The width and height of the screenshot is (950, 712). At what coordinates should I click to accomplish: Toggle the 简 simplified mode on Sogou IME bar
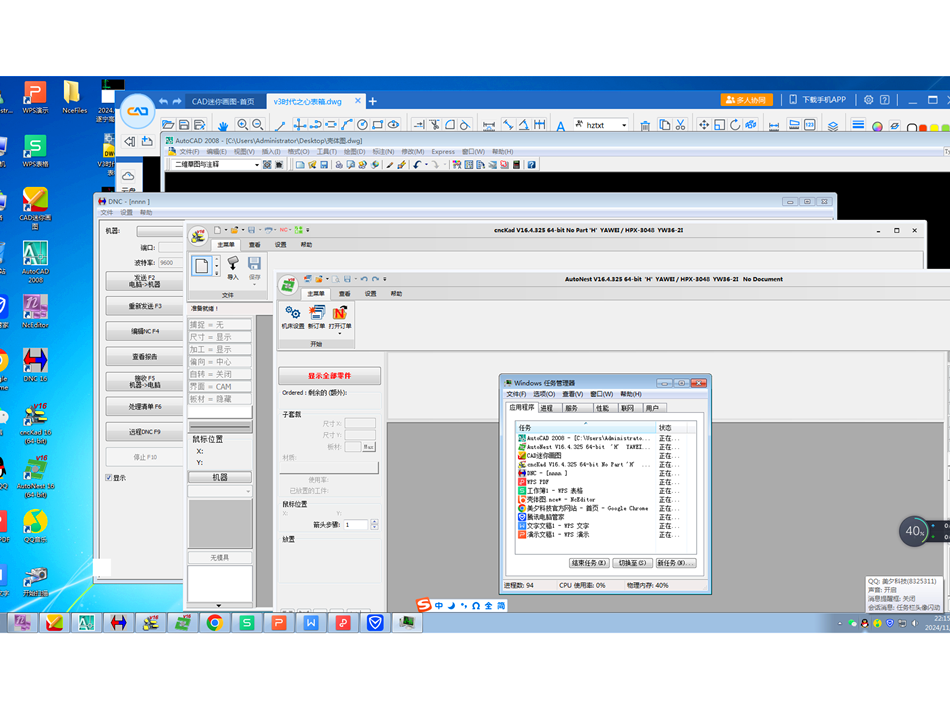tap(501, 605)
